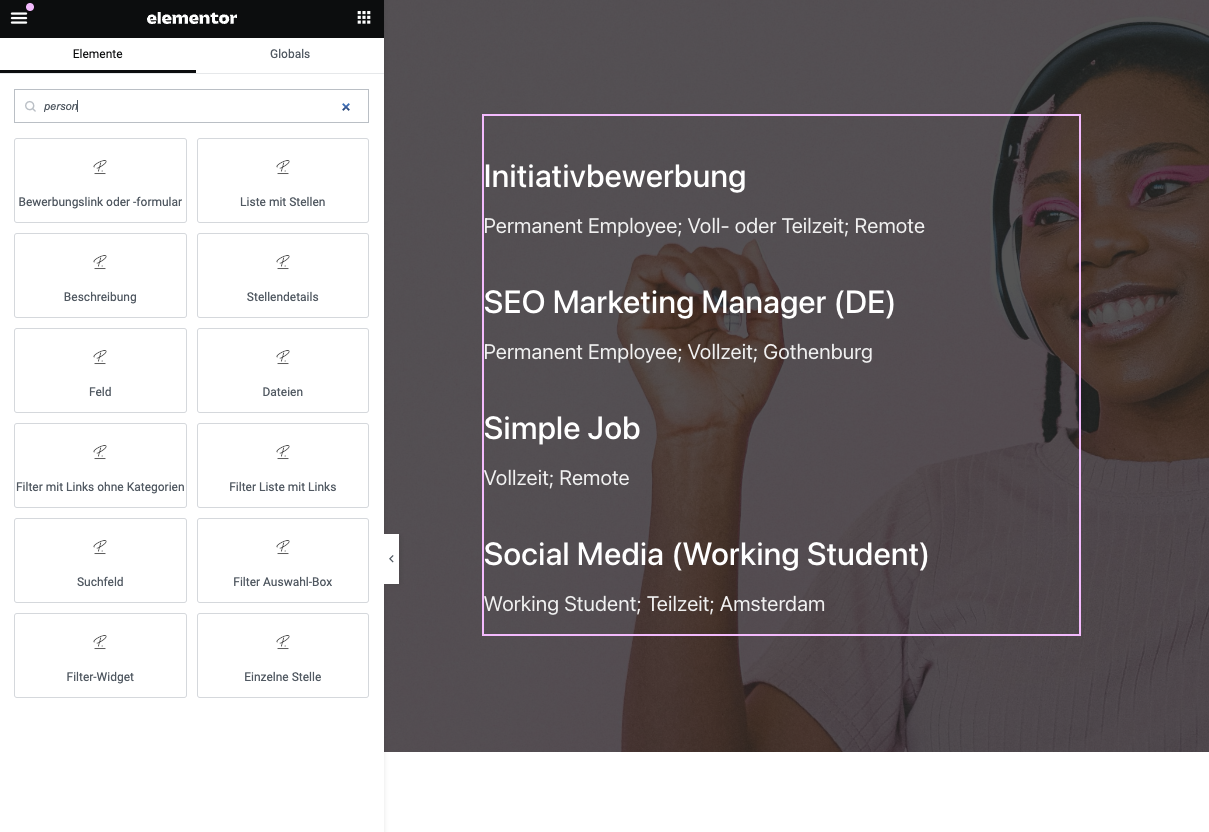Switch to the Elemente tab
Screen dimensions: 1209x832
coord(98,54)
